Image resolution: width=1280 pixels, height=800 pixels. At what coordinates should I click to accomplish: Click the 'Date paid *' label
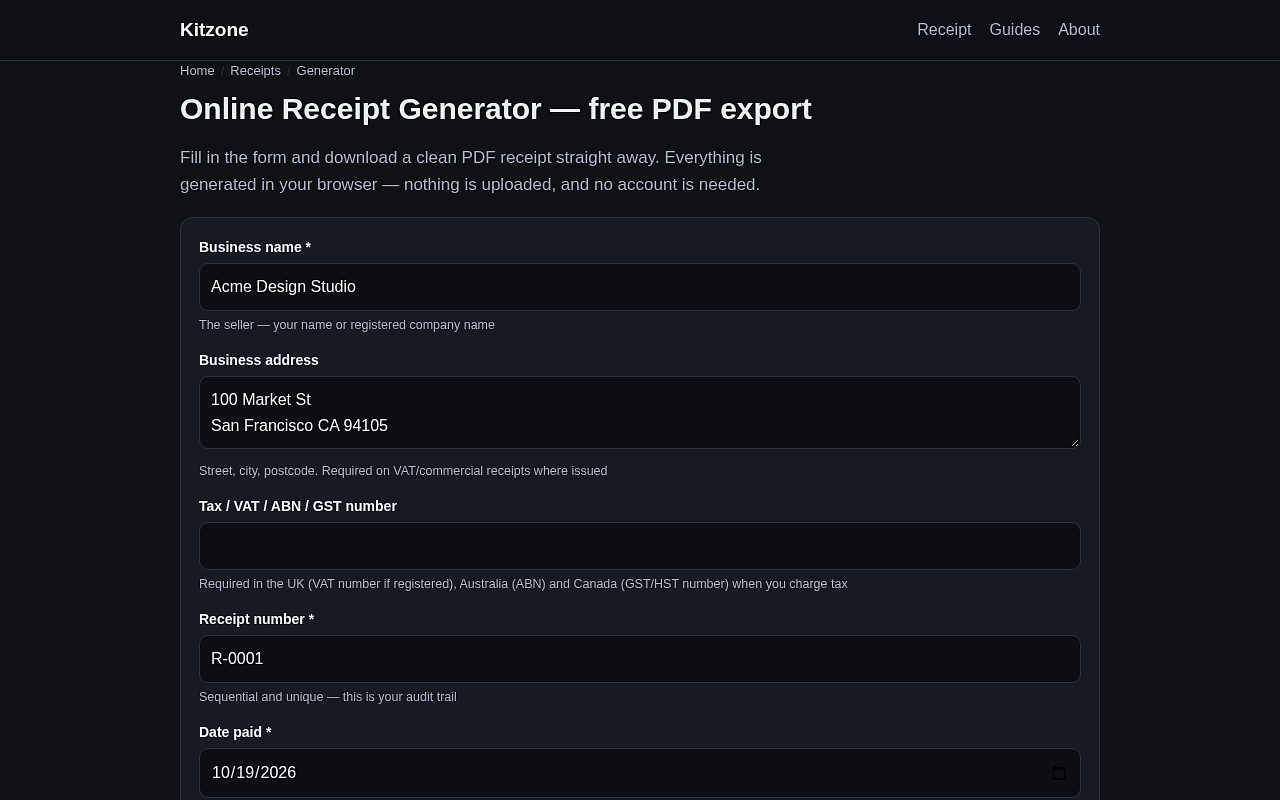235,732
